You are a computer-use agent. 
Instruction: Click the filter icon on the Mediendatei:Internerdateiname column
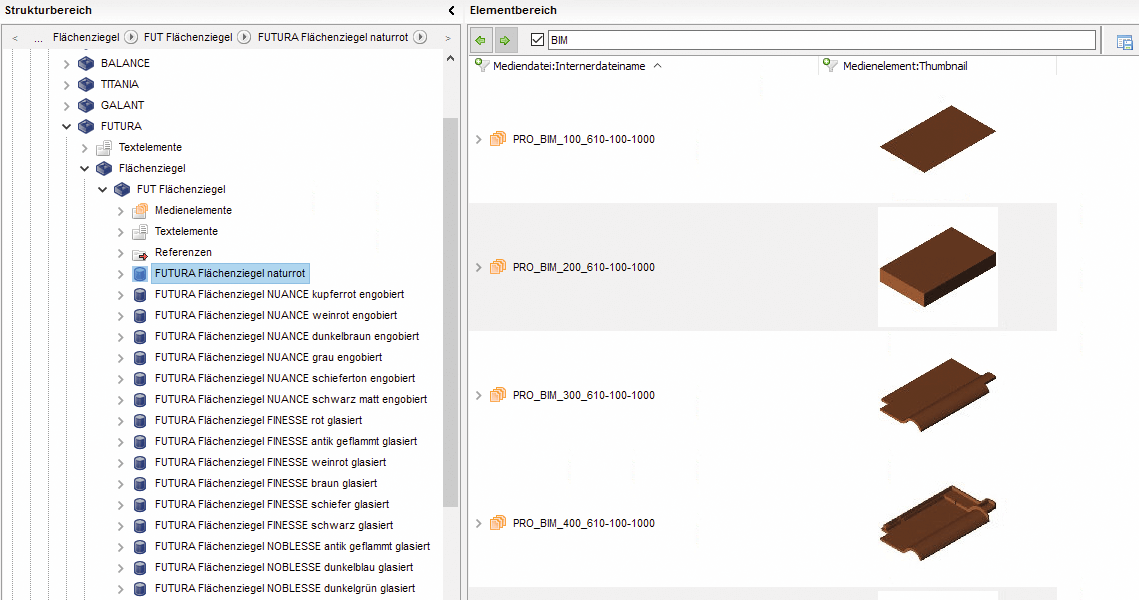tap(481, 65)
